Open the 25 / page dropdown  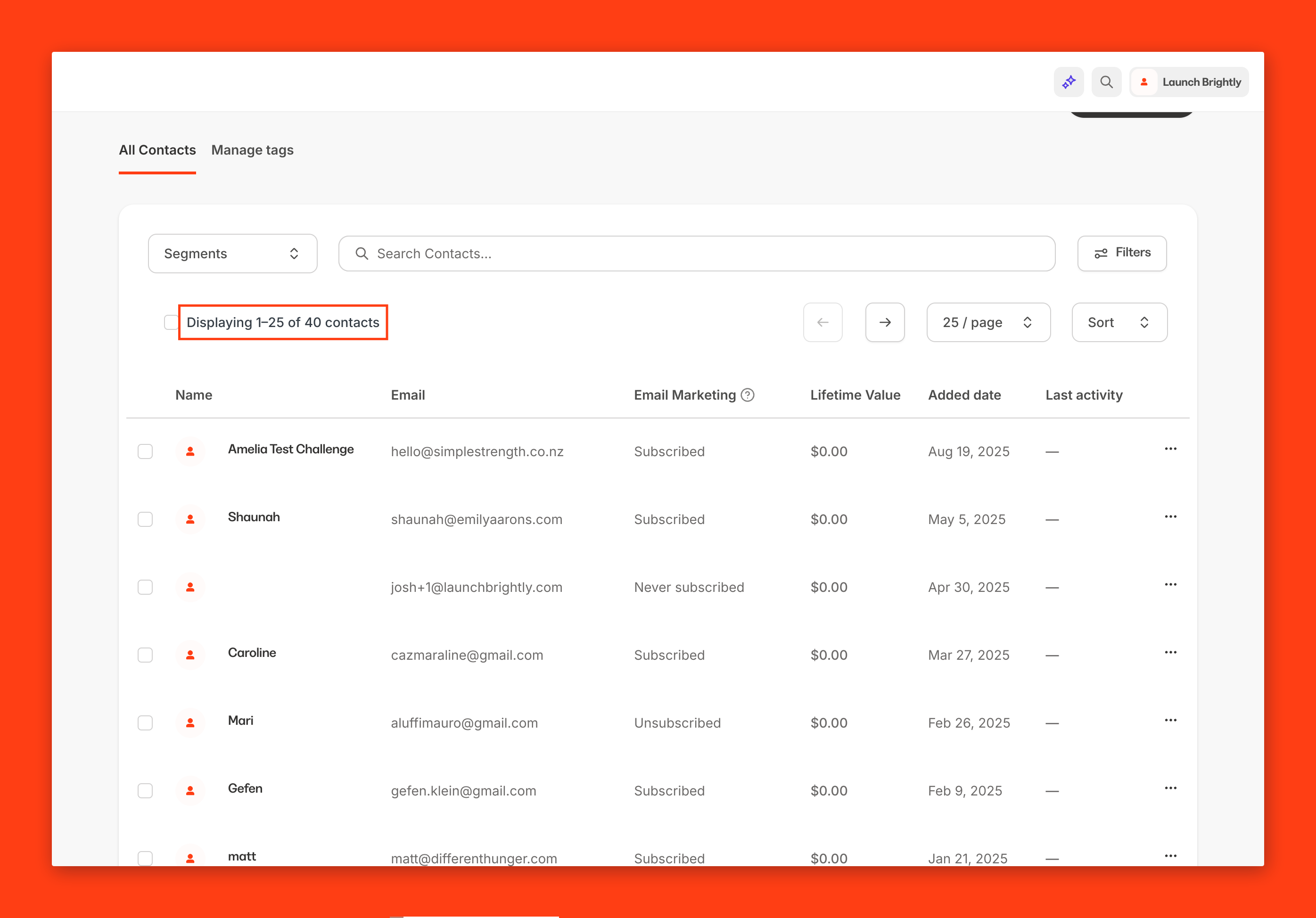tap(987, 322)
